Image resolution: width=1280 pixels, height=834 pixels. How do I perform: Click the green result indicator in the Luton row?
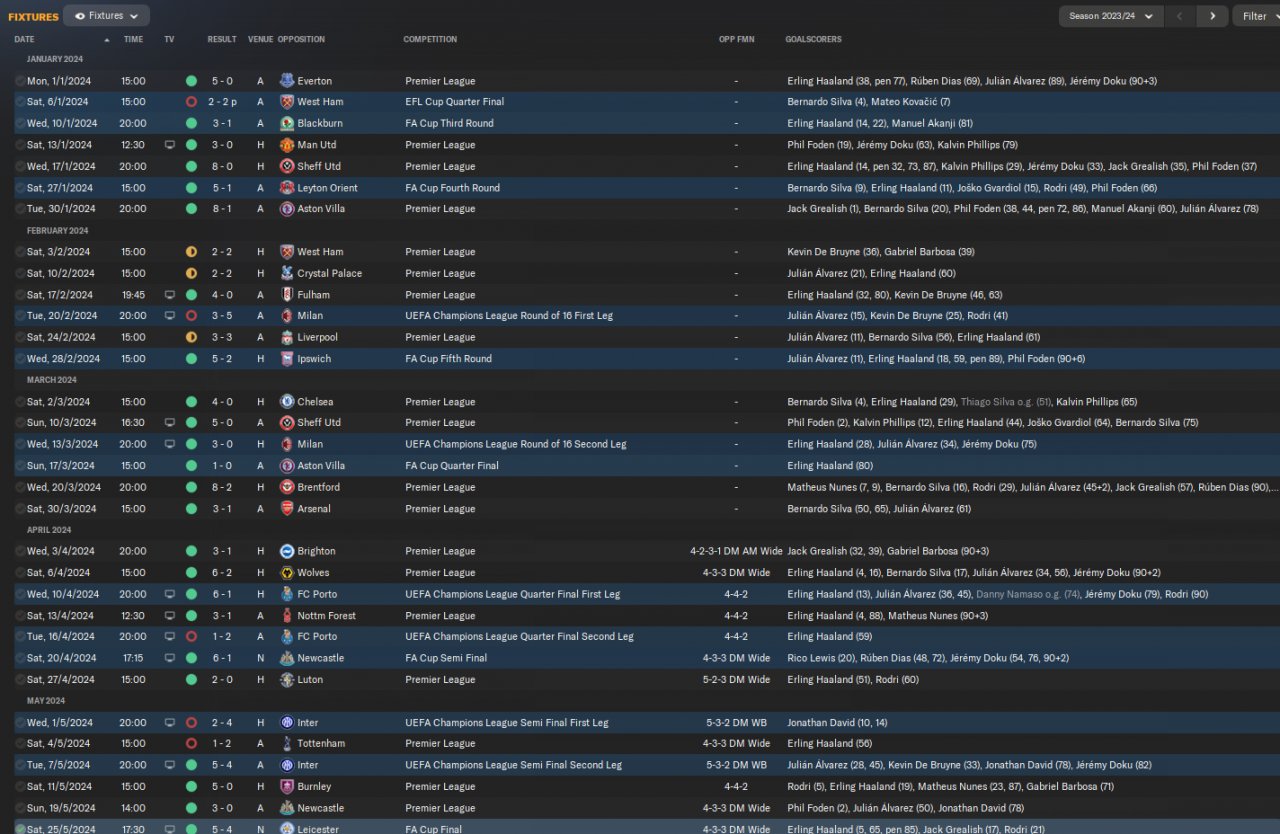pos(191,680)
